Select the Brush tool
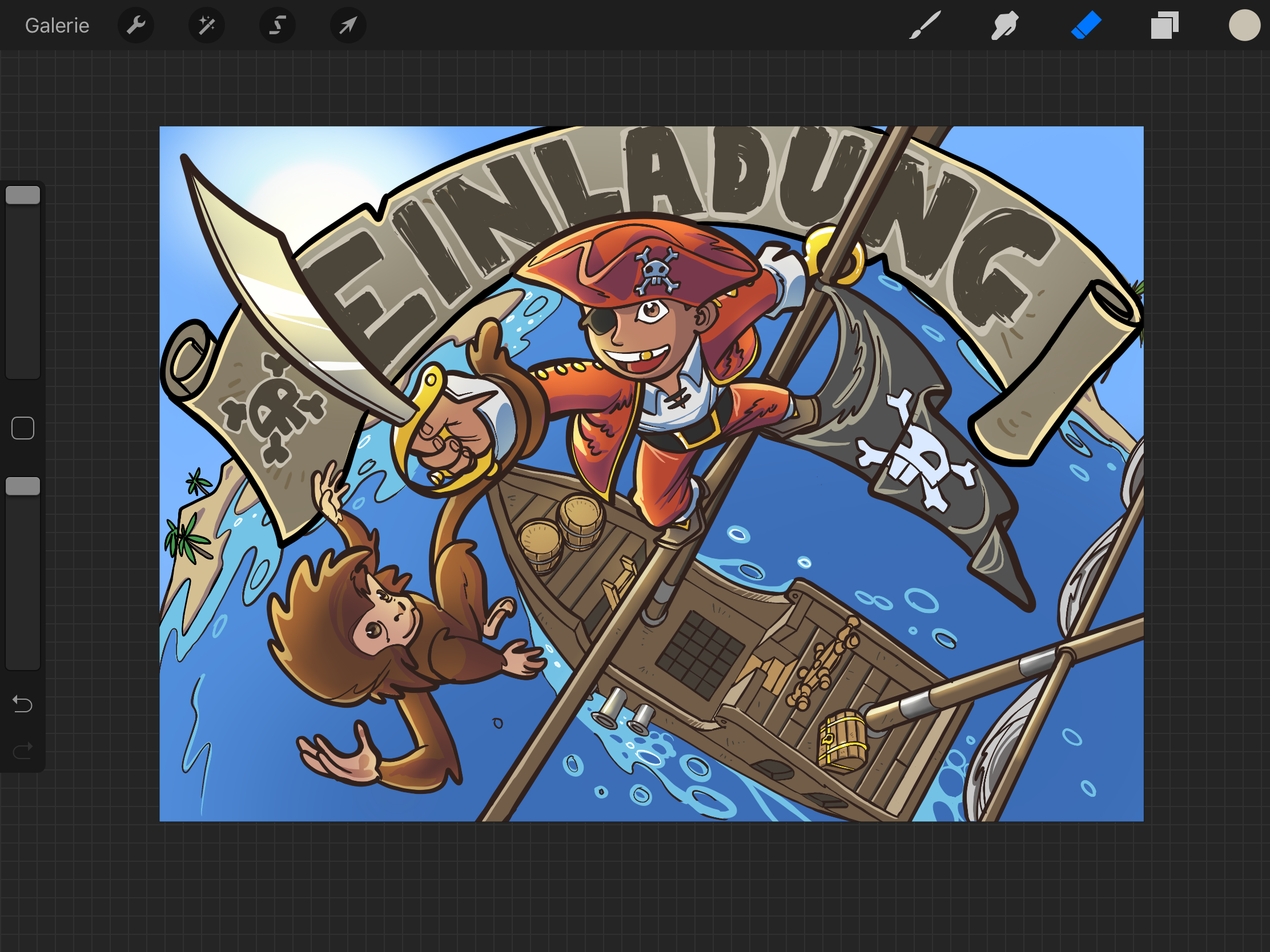The height and width of the screenshot is (952, 1270). [925, 25]
